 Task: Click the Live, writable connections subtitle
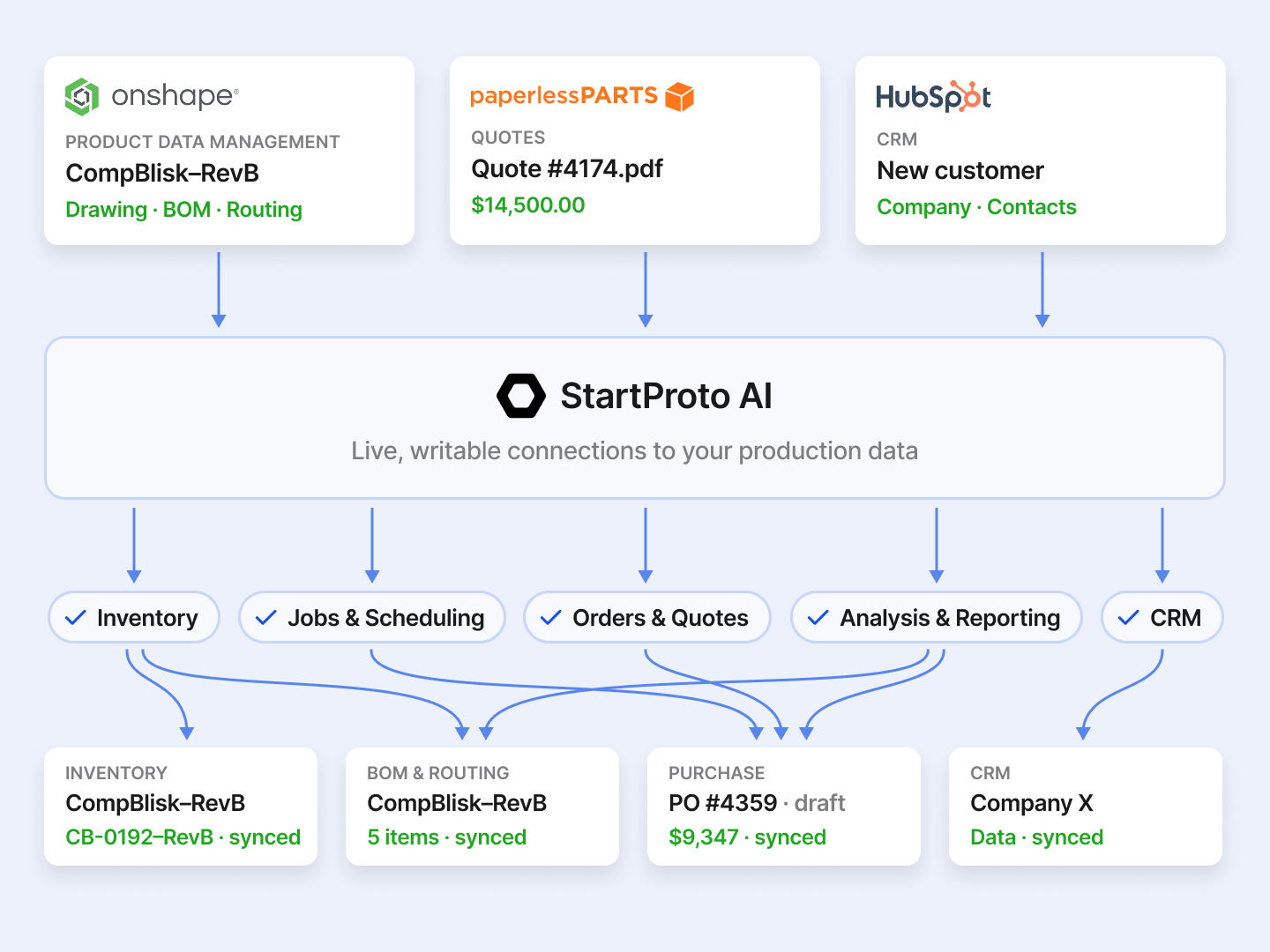634,451
